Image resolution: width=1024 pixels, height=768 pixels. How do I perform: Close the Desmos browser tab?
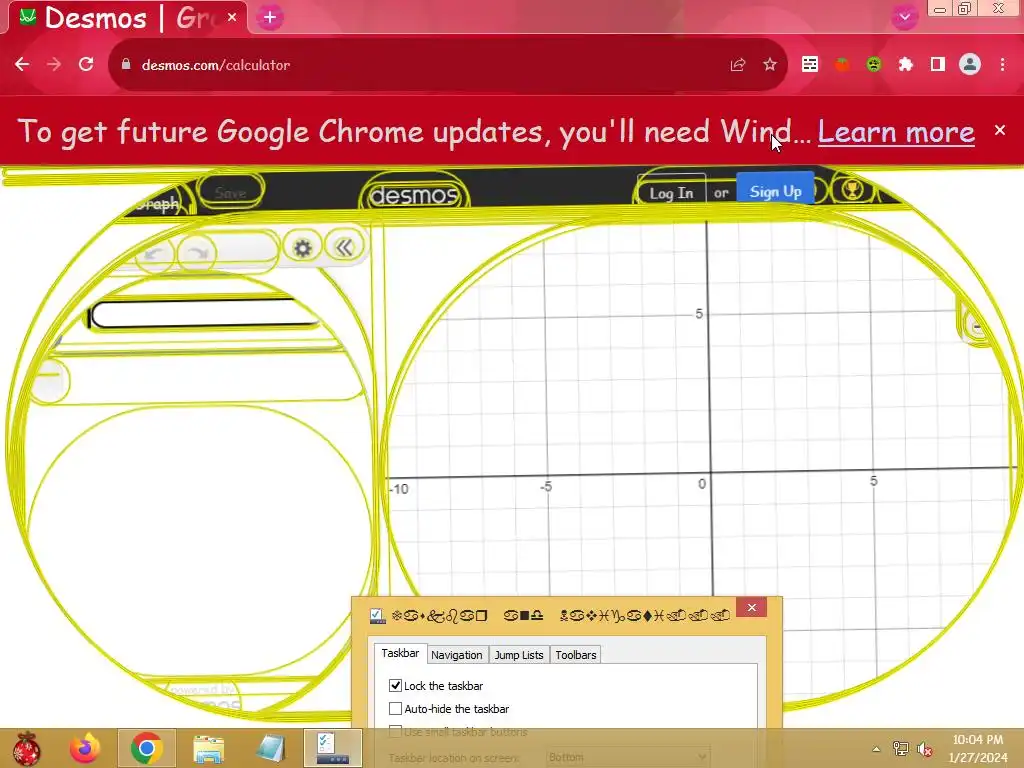232,18
